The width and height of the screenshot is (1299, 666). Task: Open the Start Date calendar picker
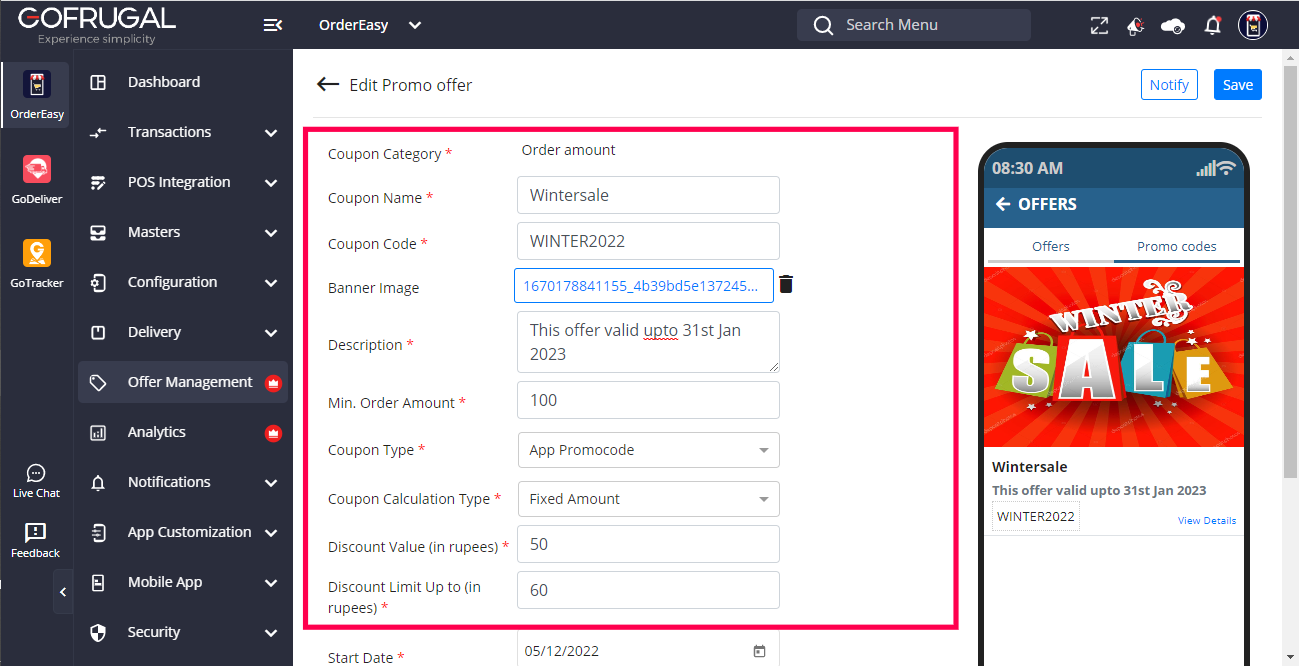[x=759, y=651]
